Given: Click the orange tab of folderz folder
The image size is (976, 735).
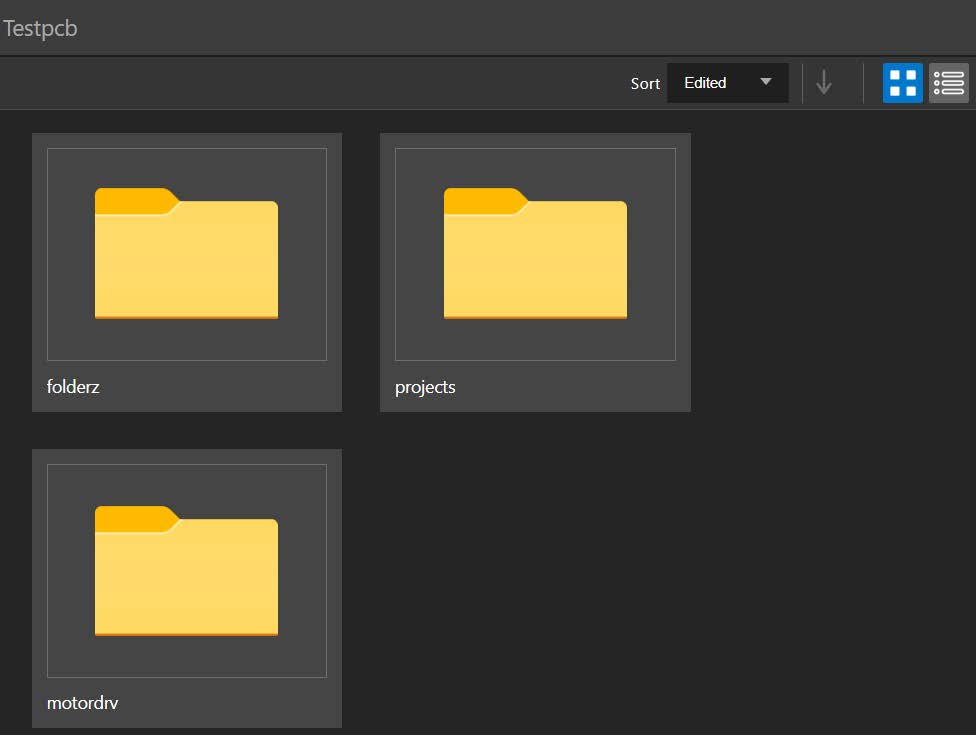Looking at the screenshot, I should [132, 200].
